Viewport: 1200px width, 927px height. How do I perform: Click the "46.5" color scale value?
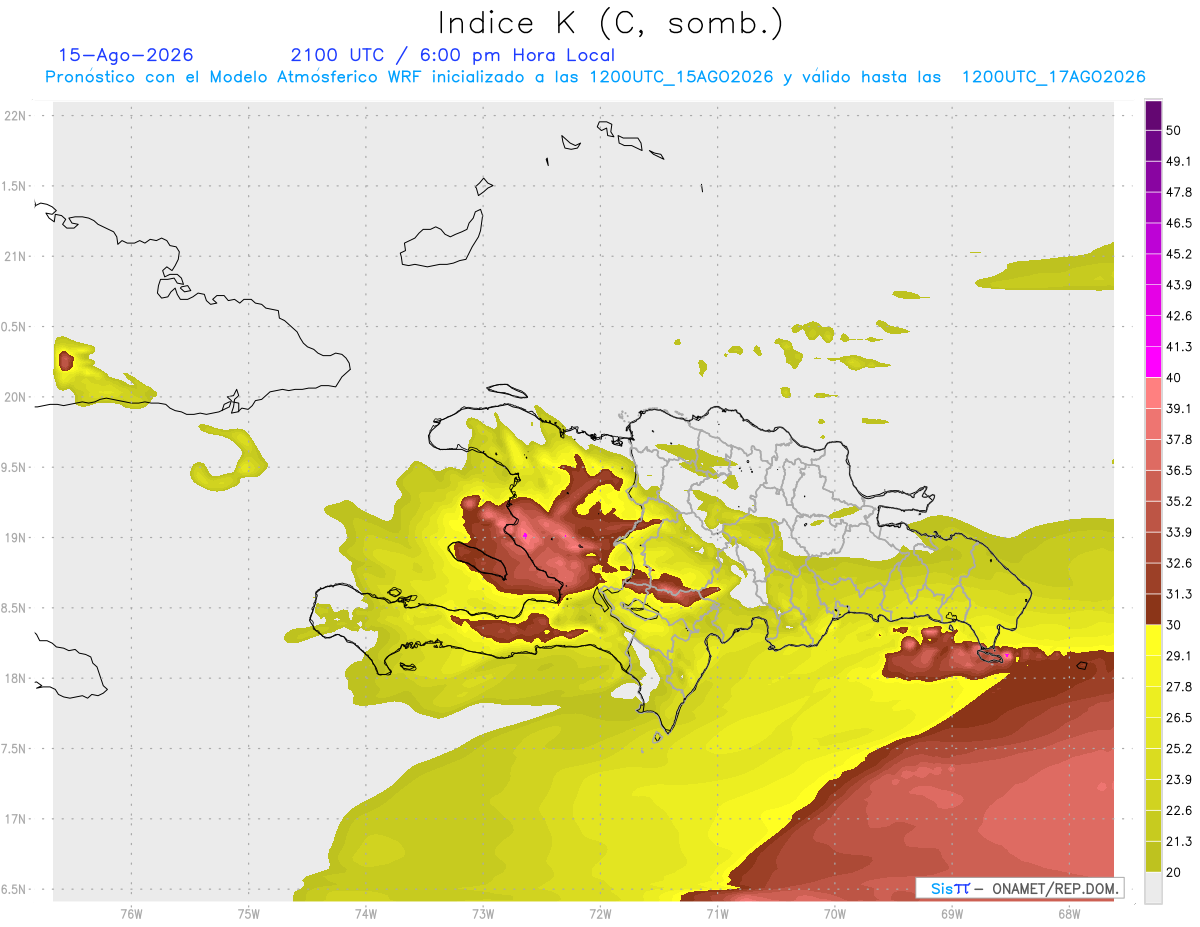(x=1179, y=223)
